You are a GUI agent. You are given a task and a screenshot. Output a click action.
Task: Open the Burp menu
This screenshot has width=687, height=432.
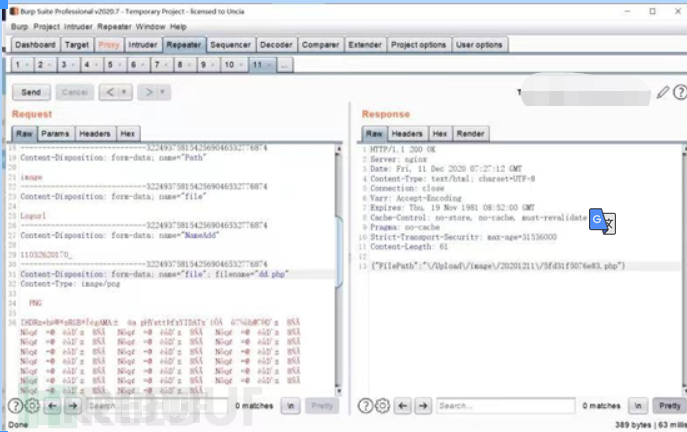tap(19, 27)
